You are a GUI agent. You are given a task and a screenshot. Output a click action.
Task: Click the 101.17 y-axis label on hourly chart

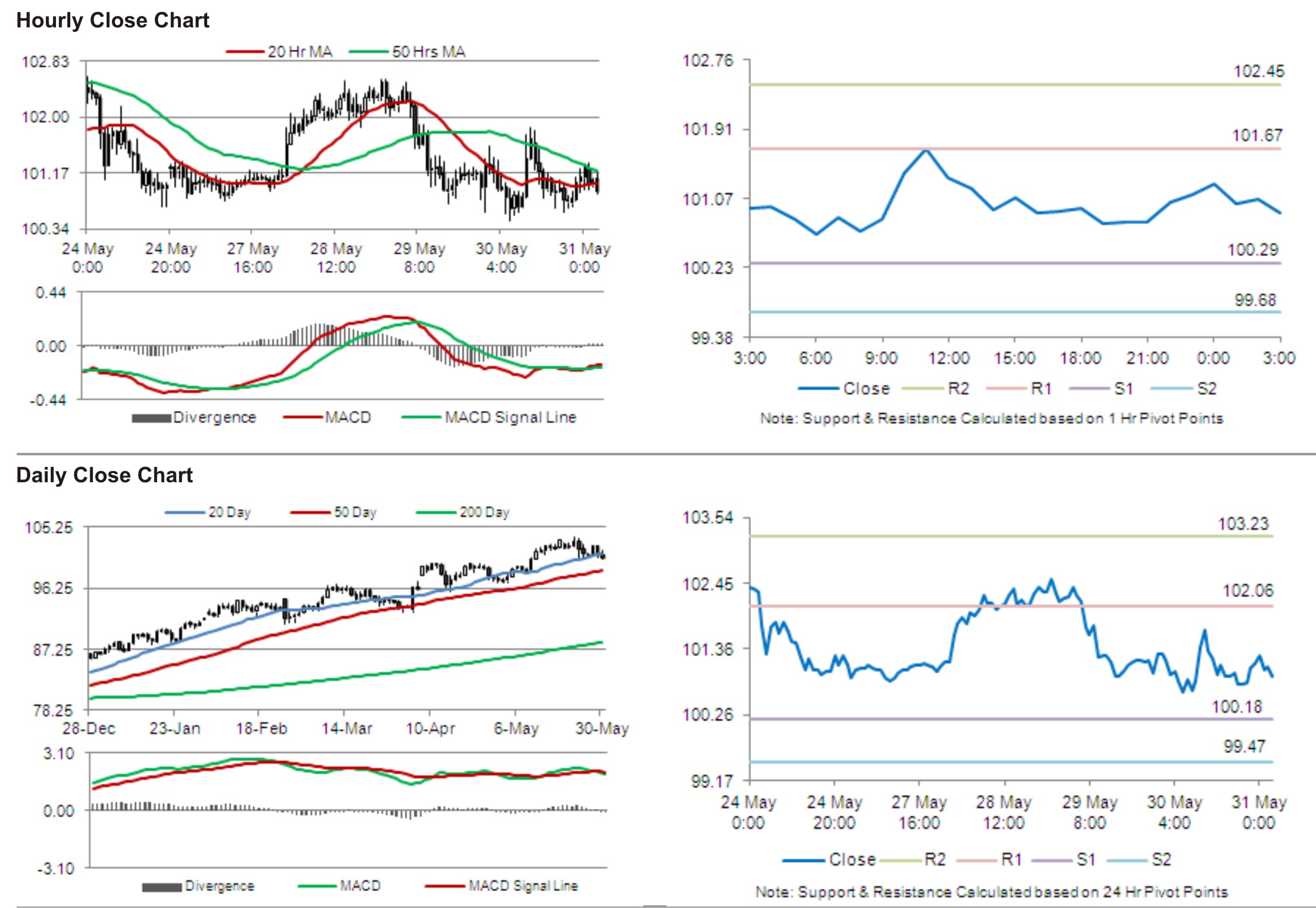click(x=45, y=173)
